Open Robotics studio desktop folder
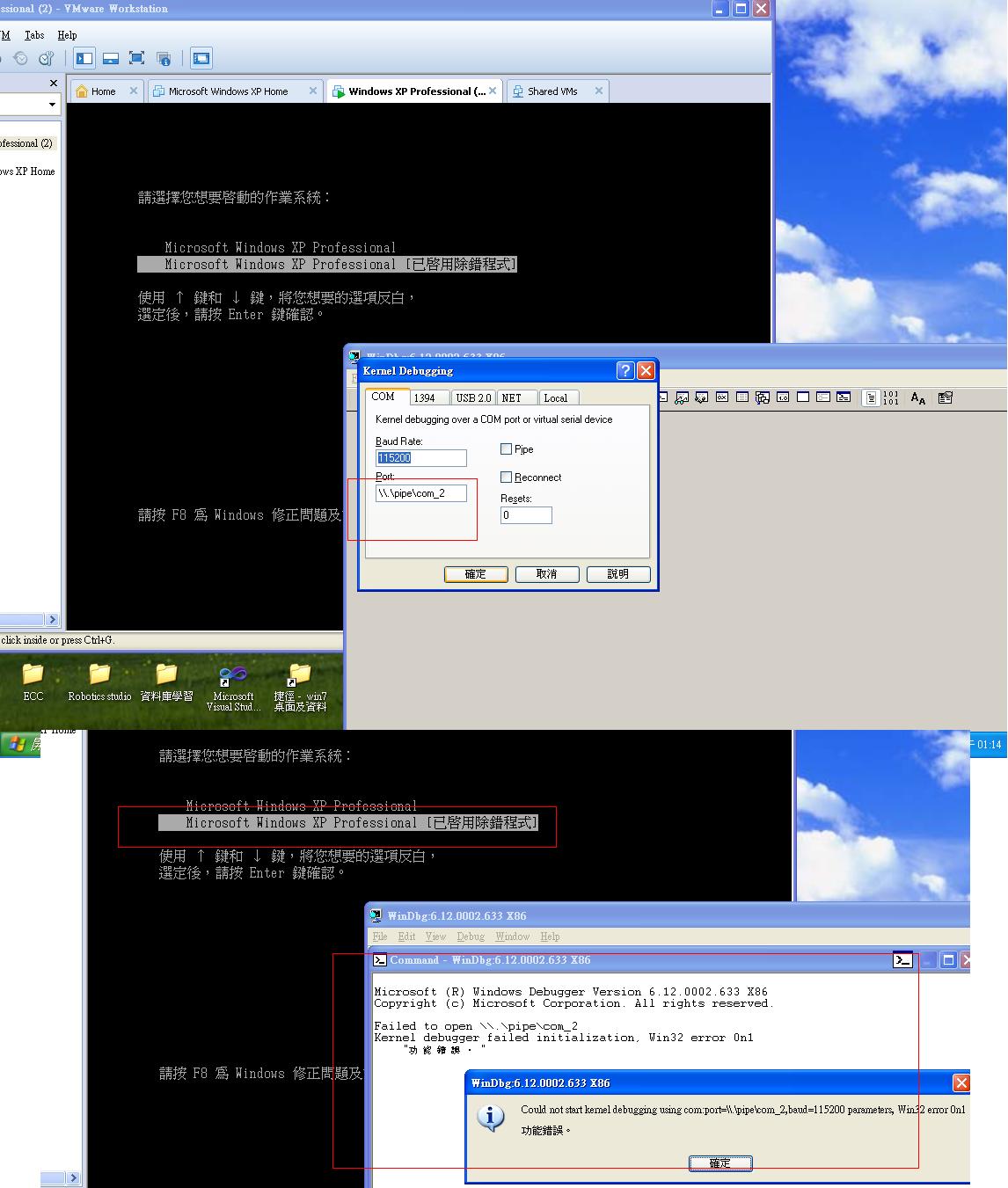 pos(99,682)
